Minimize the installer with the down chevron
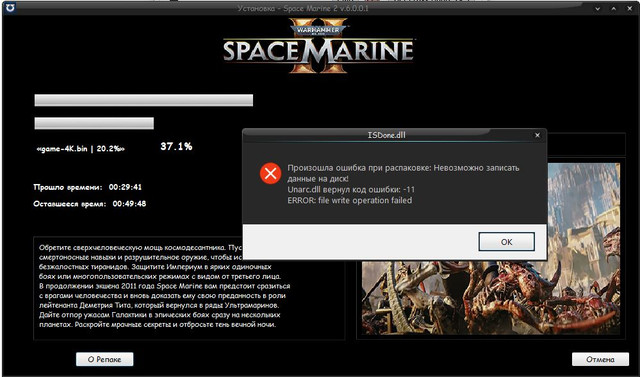This screenshot has height=377, width=640. [598, 8]
